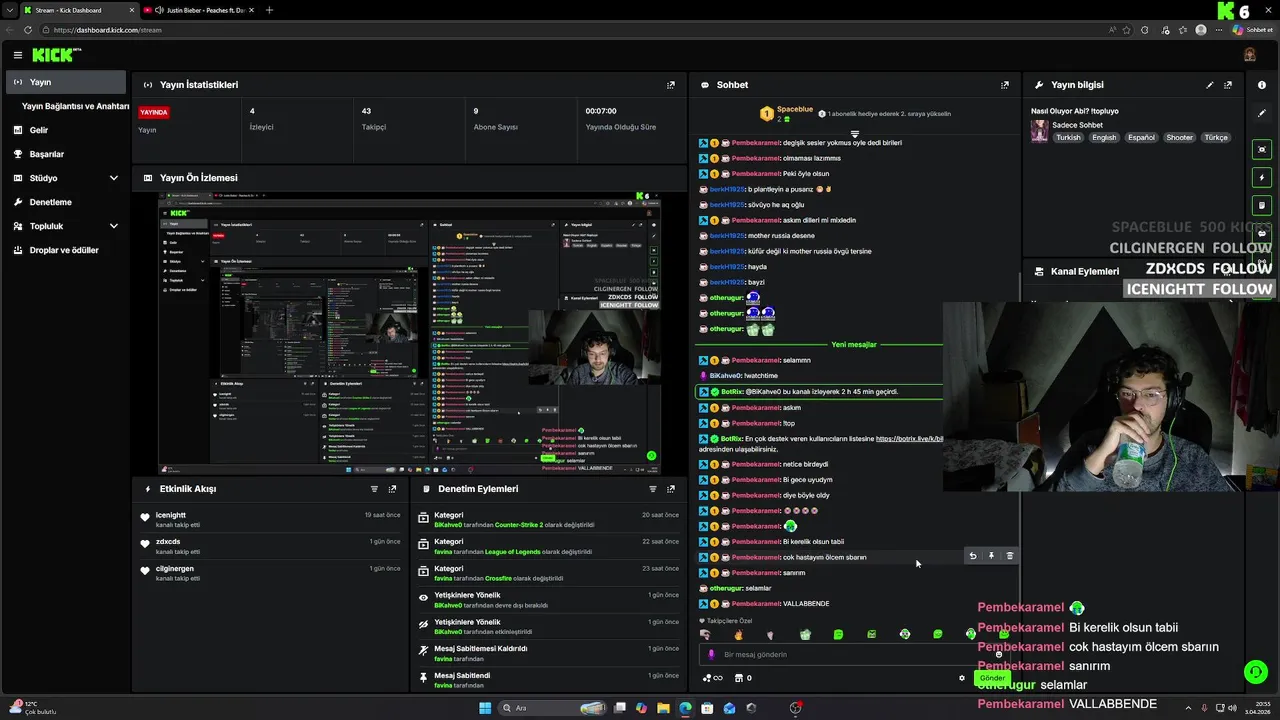Open browser tab list dropdown arrow

pos(11,10)
